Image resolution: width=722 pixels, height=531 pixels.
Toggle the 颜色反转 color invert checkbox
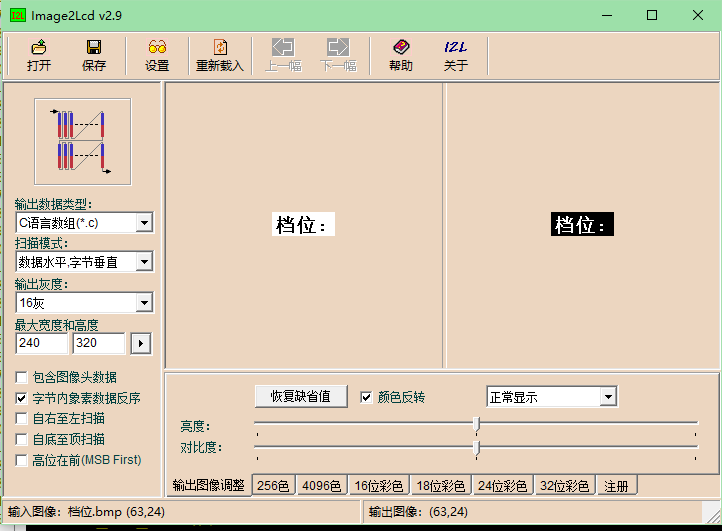[366, 397]
